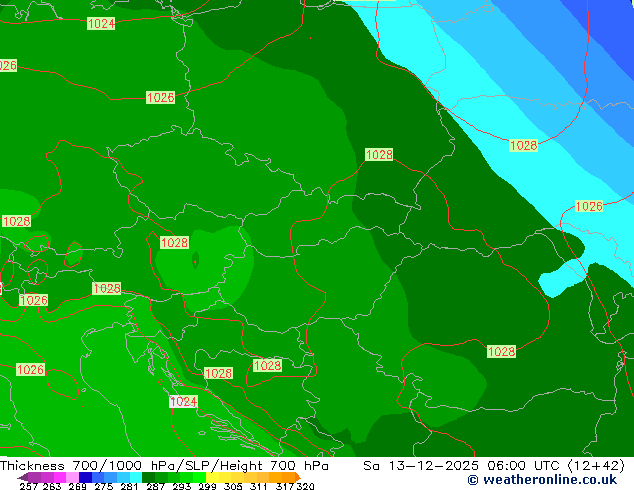The image size is (634, 490).
Task: Click the 'Thickness 700/1000 hPa/SLP/Height 700 hPa' title
Action: [x=164, y=466]
